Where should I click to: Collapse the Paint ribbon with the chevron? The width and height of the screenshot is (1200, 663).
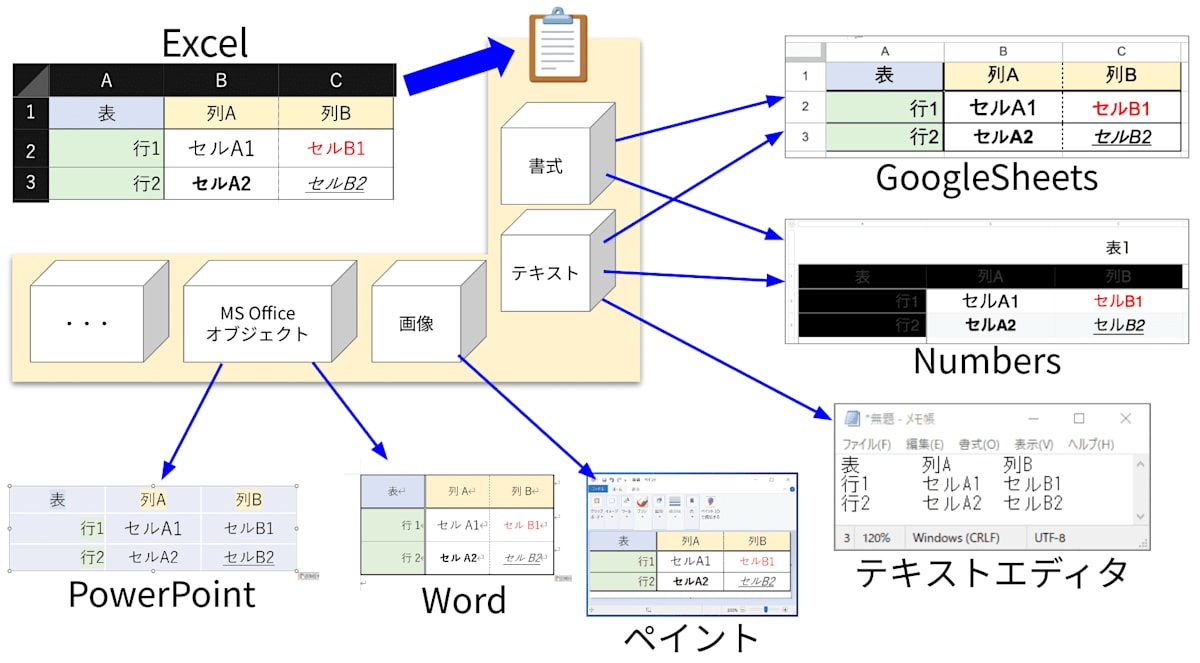[785, 489]
